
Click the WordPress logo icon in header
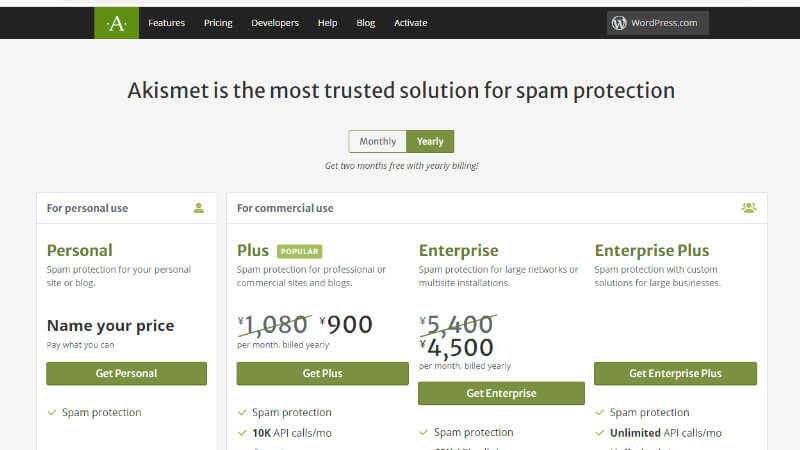(619, 23)
